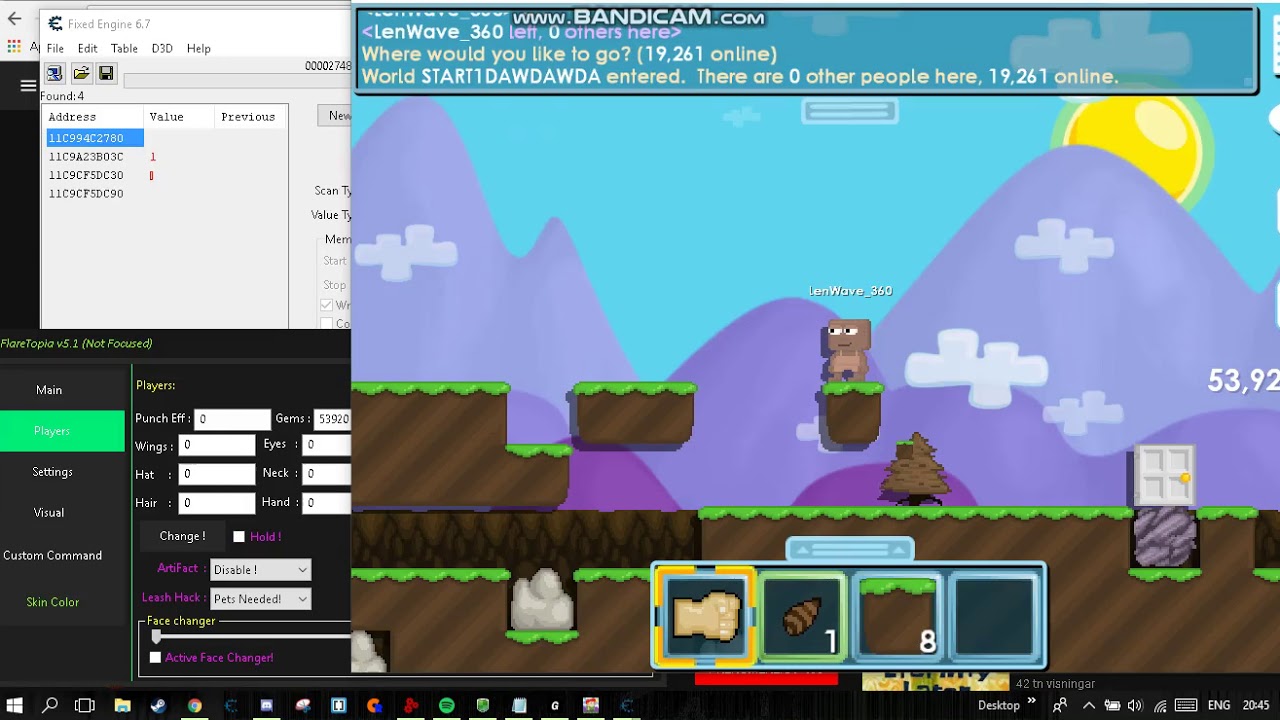Expand the inventory with the arrow handle
This screenshot has width=1280, height=720.
pos(849,550)
